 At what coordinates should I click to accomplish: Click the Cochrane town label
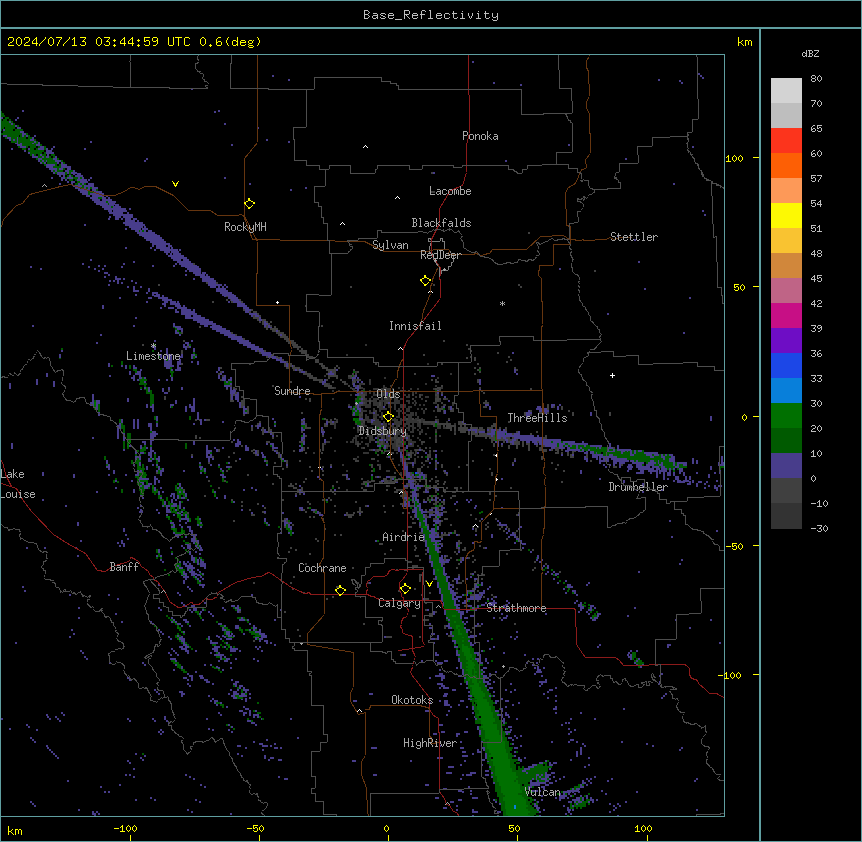322,568
